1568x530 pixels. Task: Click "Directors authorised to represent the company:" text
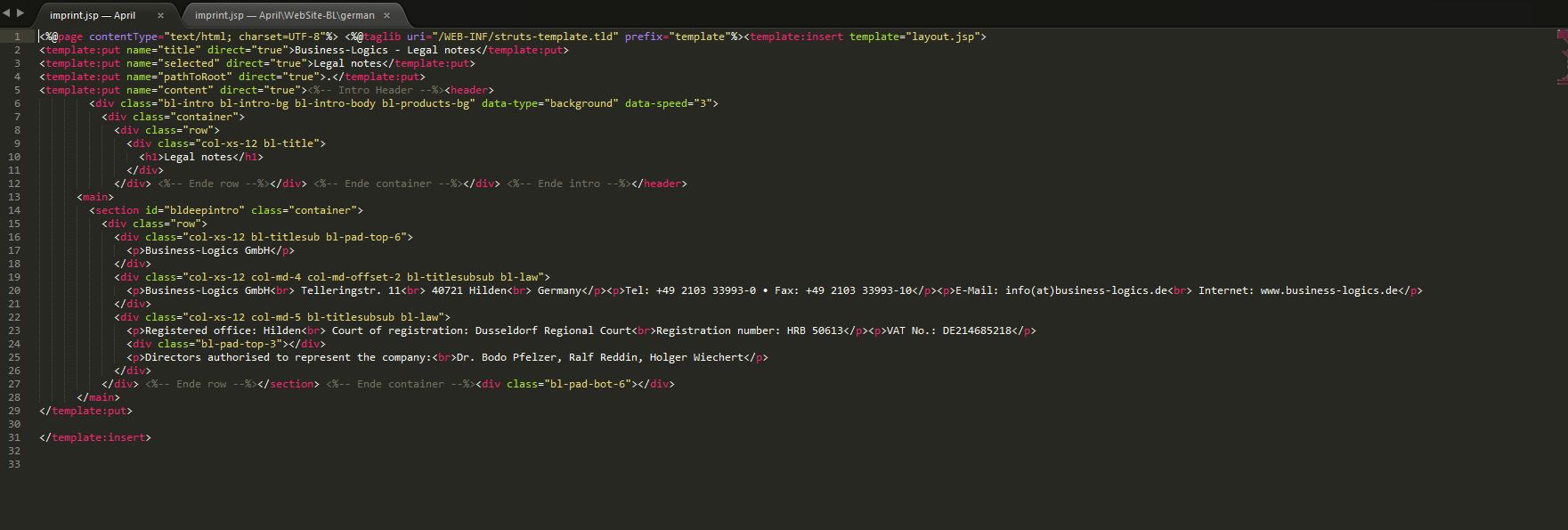tap(288, 357)
